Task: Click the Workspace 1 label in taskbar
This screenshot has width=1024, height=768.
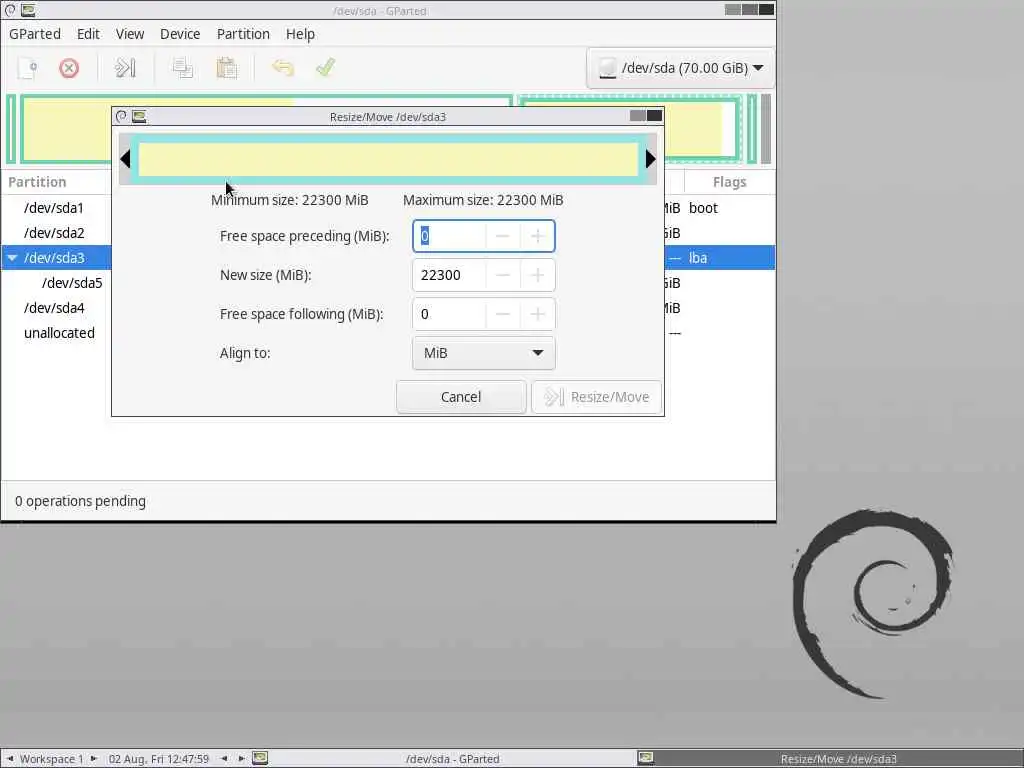Action: click(x=52, y=759)
